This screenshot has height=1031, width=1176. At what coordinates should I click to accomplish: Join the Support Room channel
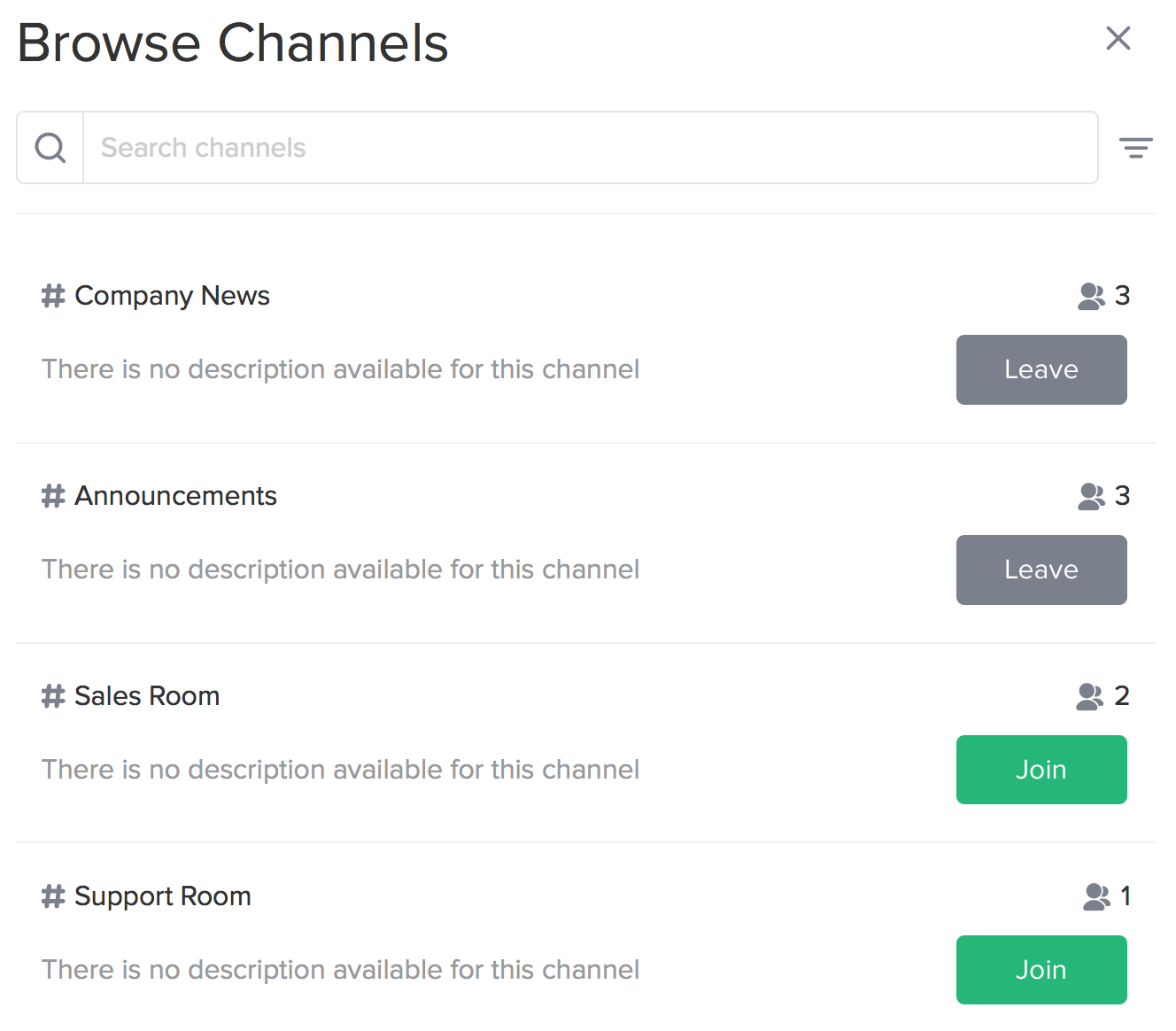[x=1041, y=970]
